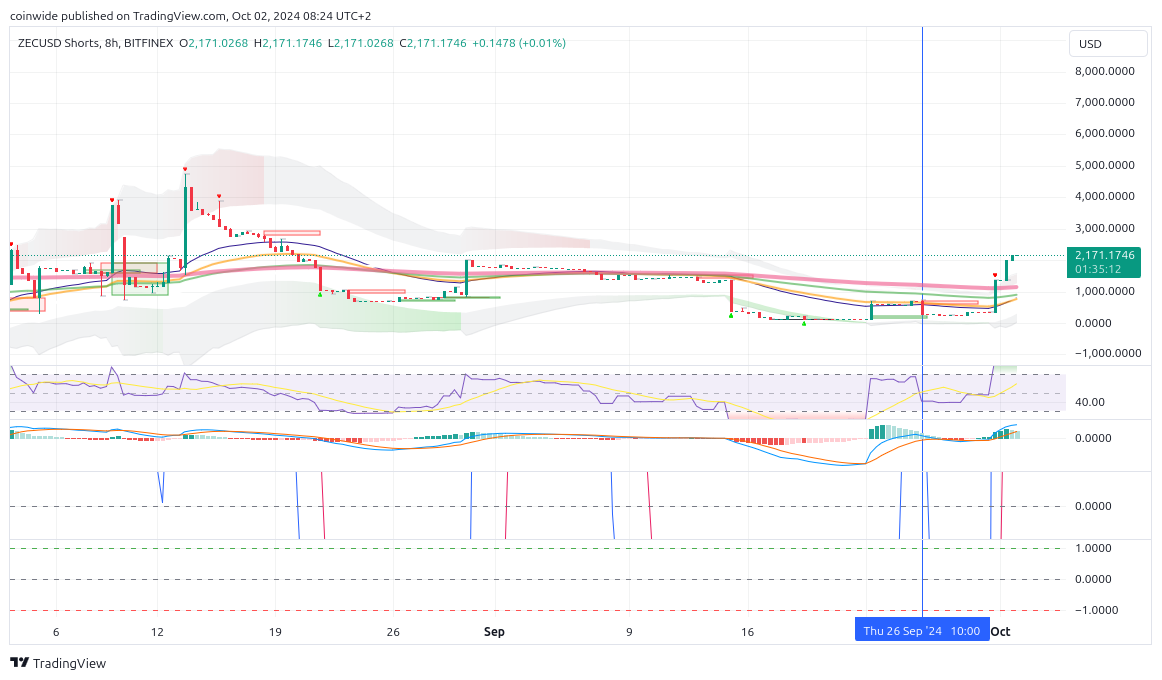Click the 6 date label on time axis

pyautogui.click(x=56, y=632)
